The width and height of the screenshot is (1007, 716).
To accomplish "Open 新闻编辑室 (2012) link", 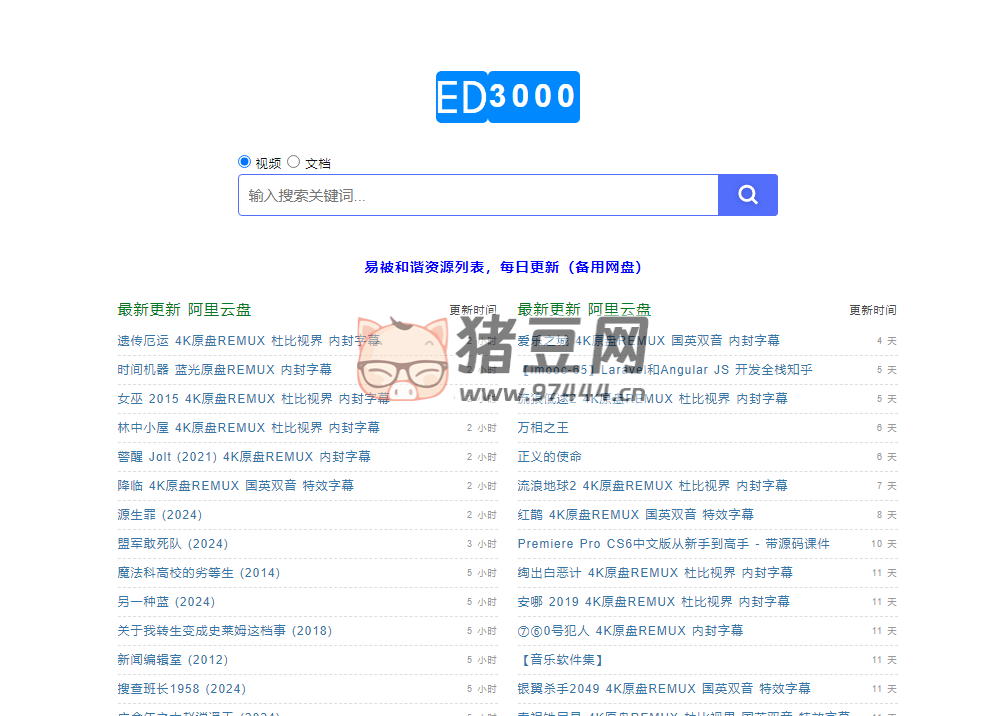I will tap(173, 659).
